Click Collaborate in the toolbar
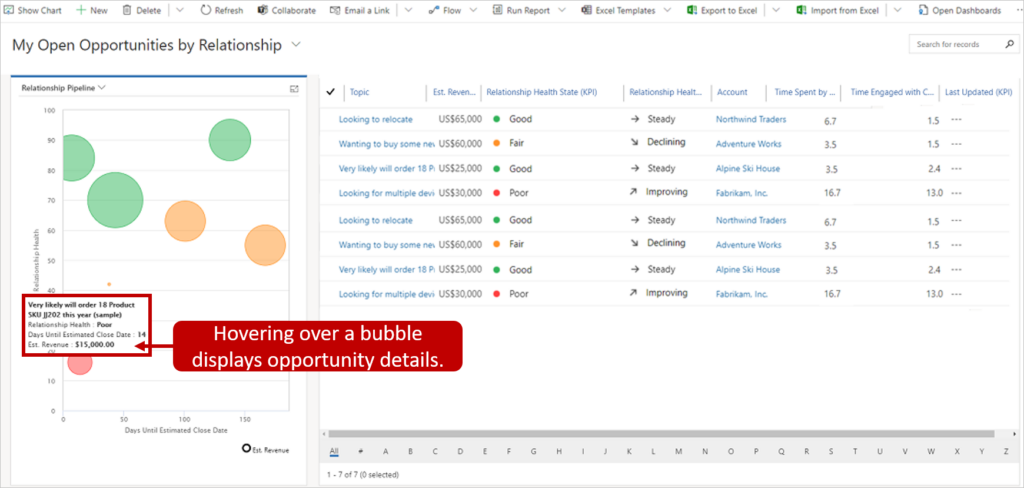Image resolution: width=1024 pixels, height=488 pixels. [287, 10]
